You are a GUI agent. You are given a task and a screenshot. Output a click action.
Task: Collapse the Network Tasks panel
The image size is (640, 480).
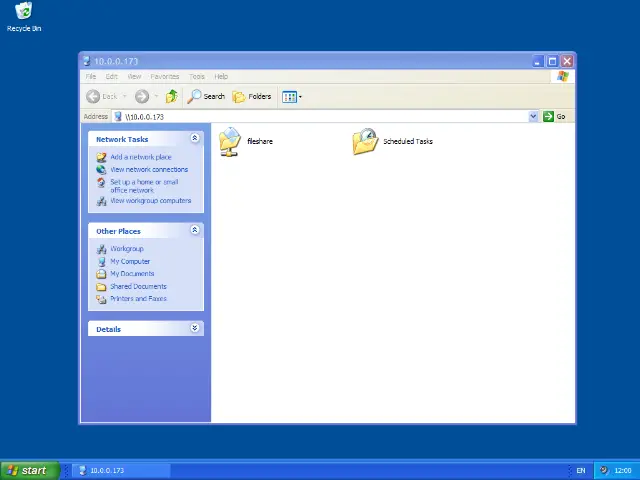pyautogui.click(x=195, y=138)
